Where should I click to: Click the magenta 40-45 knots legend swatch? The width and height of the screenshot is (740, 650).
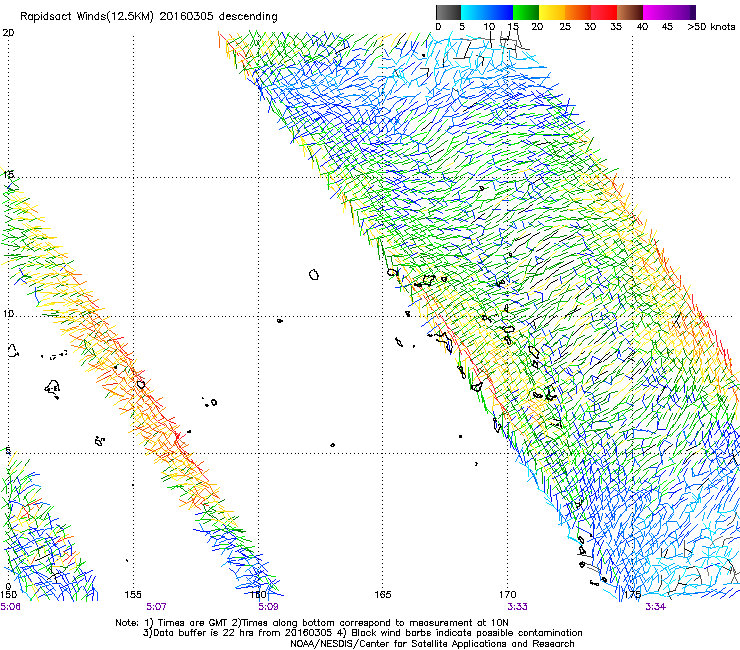point(656,12)
